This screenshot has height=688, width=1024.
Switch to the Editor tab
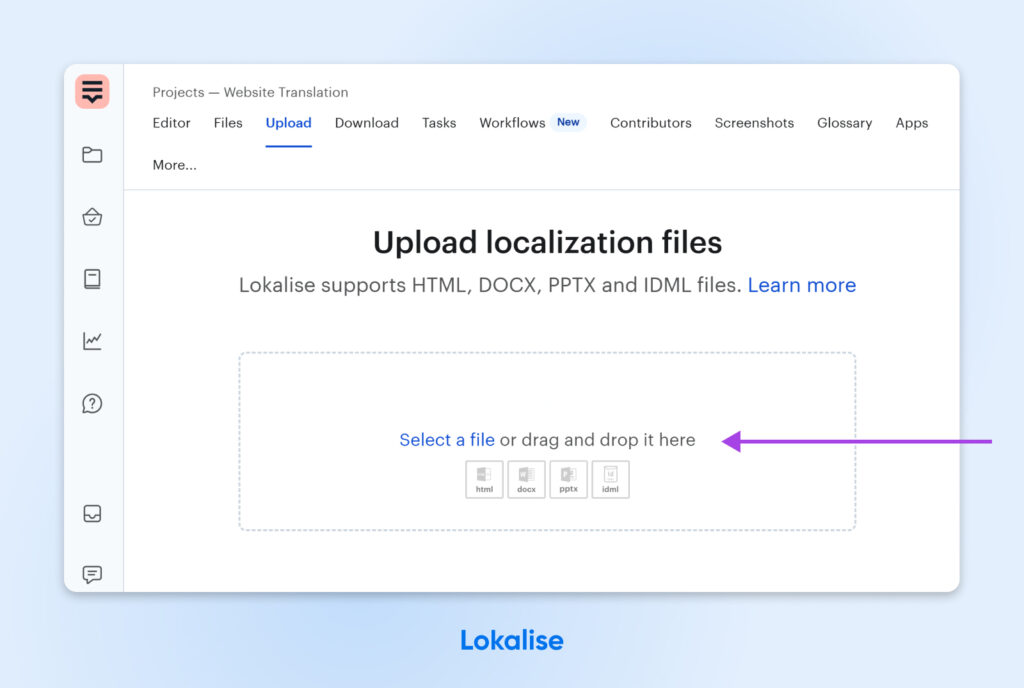click(x=171, y=123)
